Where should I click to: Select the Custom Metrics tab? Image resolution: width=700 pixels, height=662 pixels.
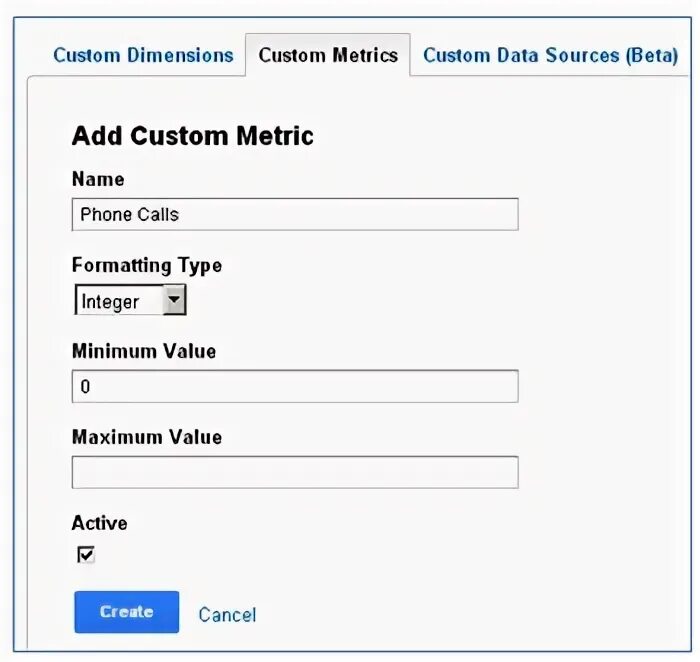tap(328, 55)
